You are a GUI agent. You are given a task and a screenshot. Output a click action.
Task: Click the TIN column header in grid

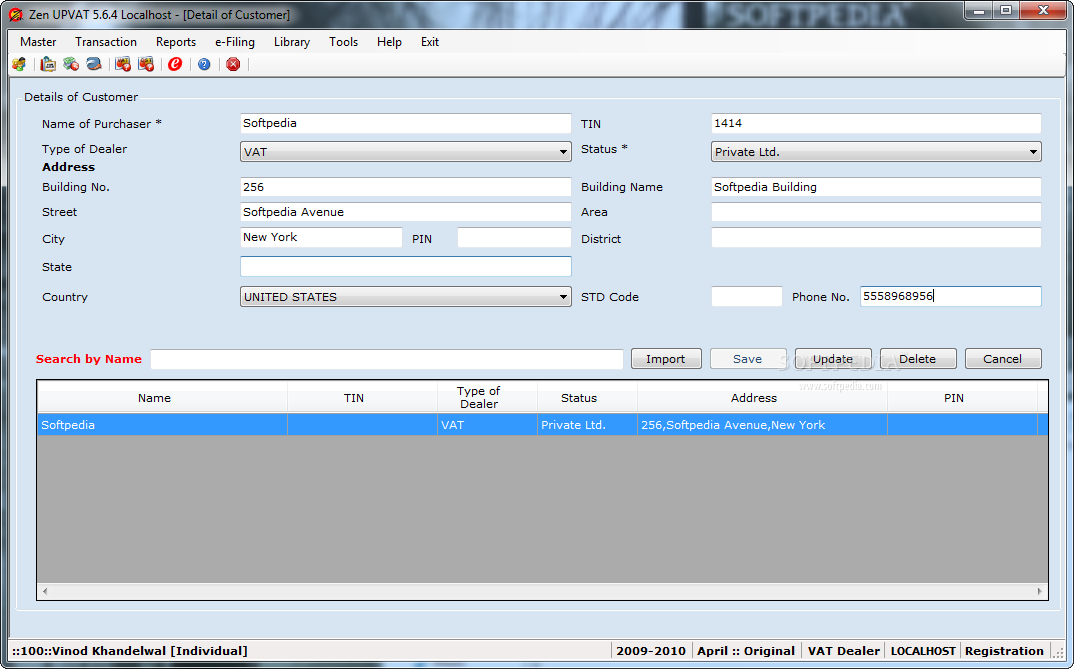click(362, 397)
